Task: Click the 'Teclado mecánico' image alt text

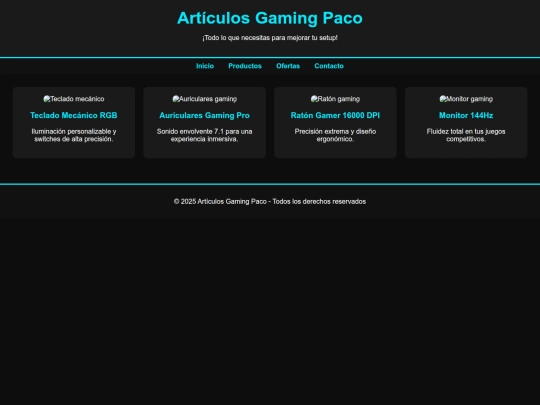Action: click(x=77, y=99)
